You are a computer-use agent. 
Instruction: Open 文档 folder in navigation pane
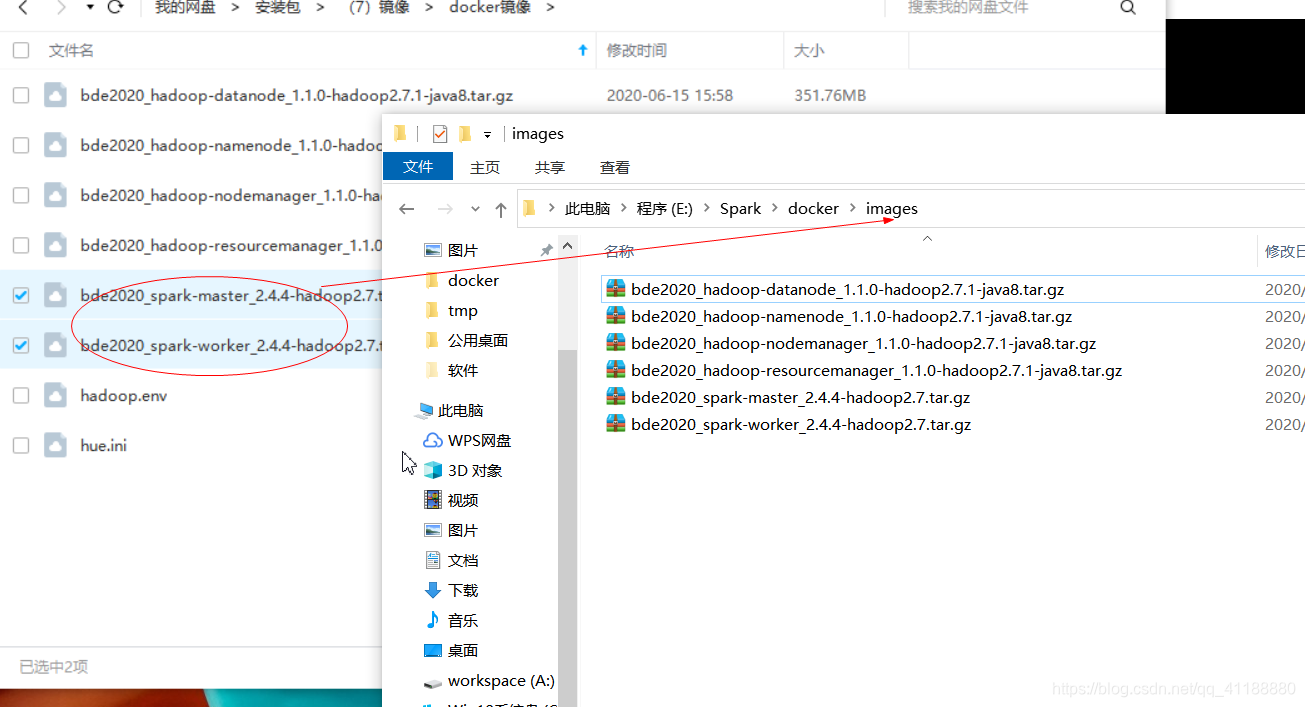(463, 560)
